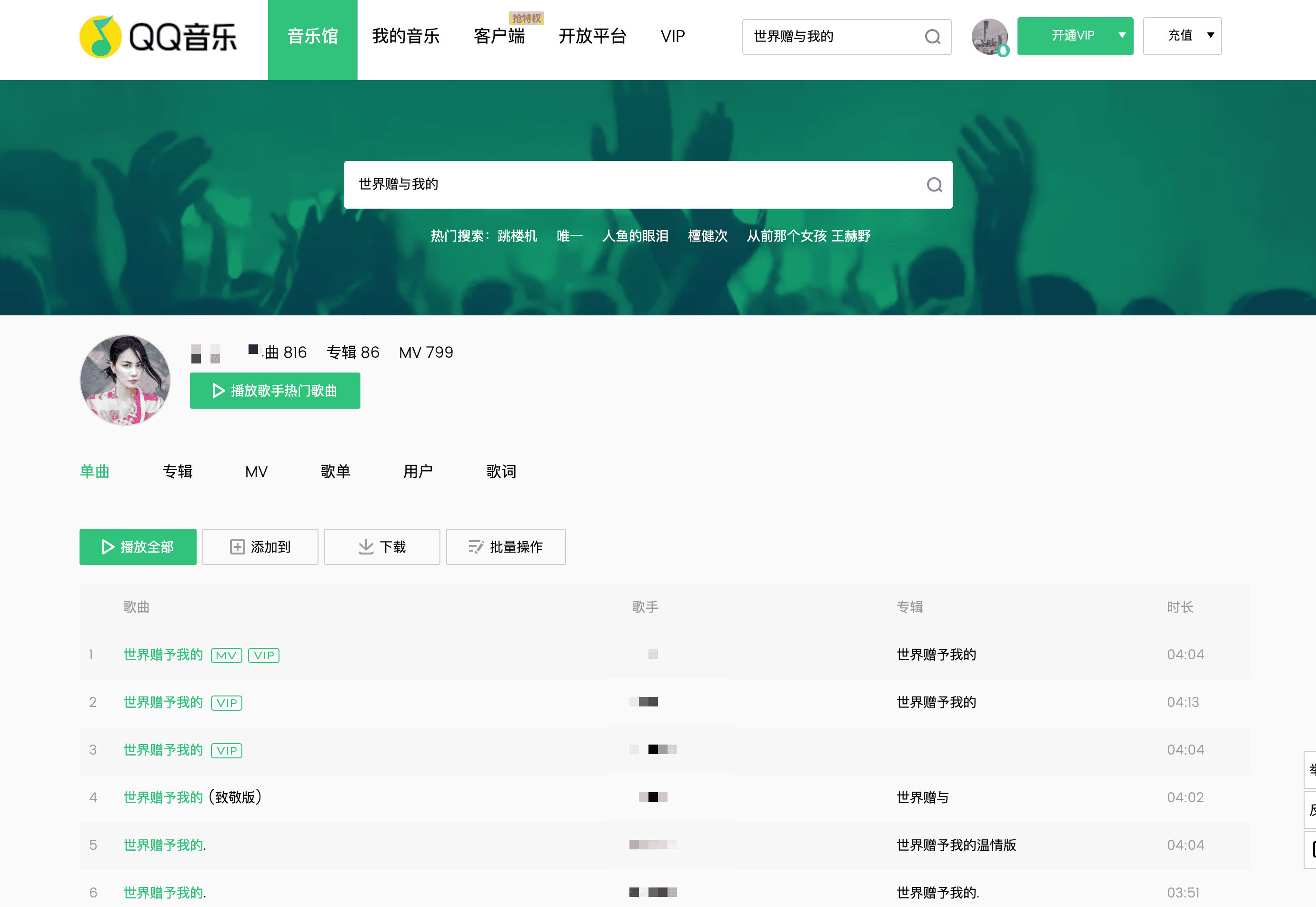Expand the 开通VIP dropdown arrow
Screen dimensions: 1316x907
(x=1121, y=36)
